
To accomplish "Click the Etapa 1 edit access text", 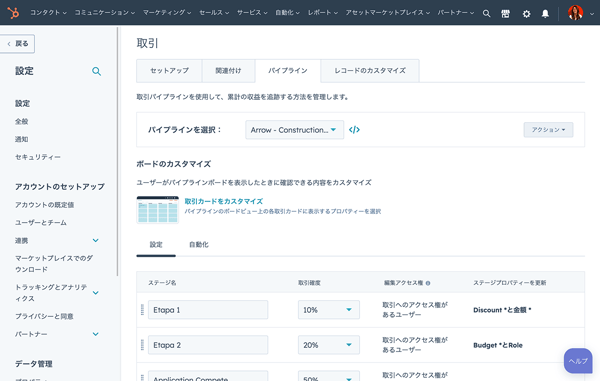I will pos(415,310).
